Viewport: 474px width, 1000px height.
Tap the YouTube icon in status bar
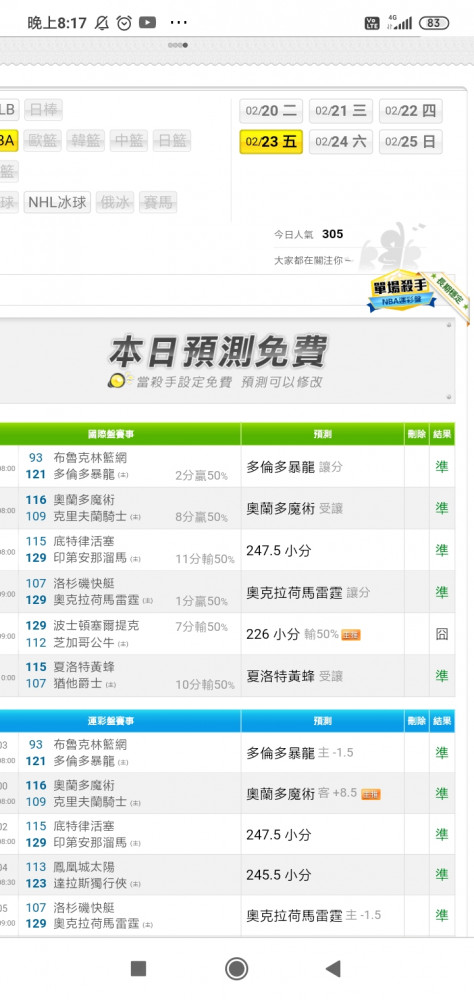point(147,23)
